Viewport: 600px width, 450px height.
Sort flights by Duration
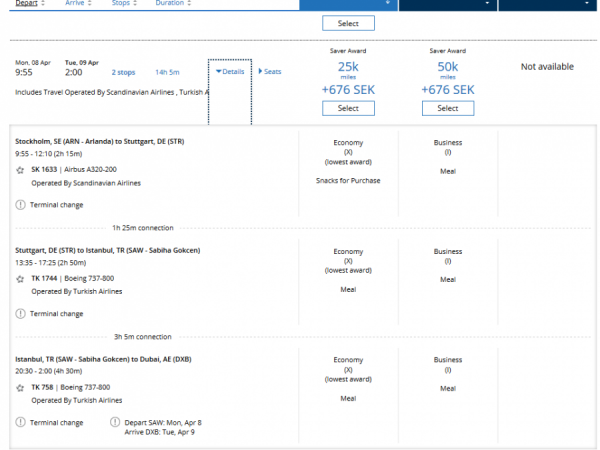point(173,4)
